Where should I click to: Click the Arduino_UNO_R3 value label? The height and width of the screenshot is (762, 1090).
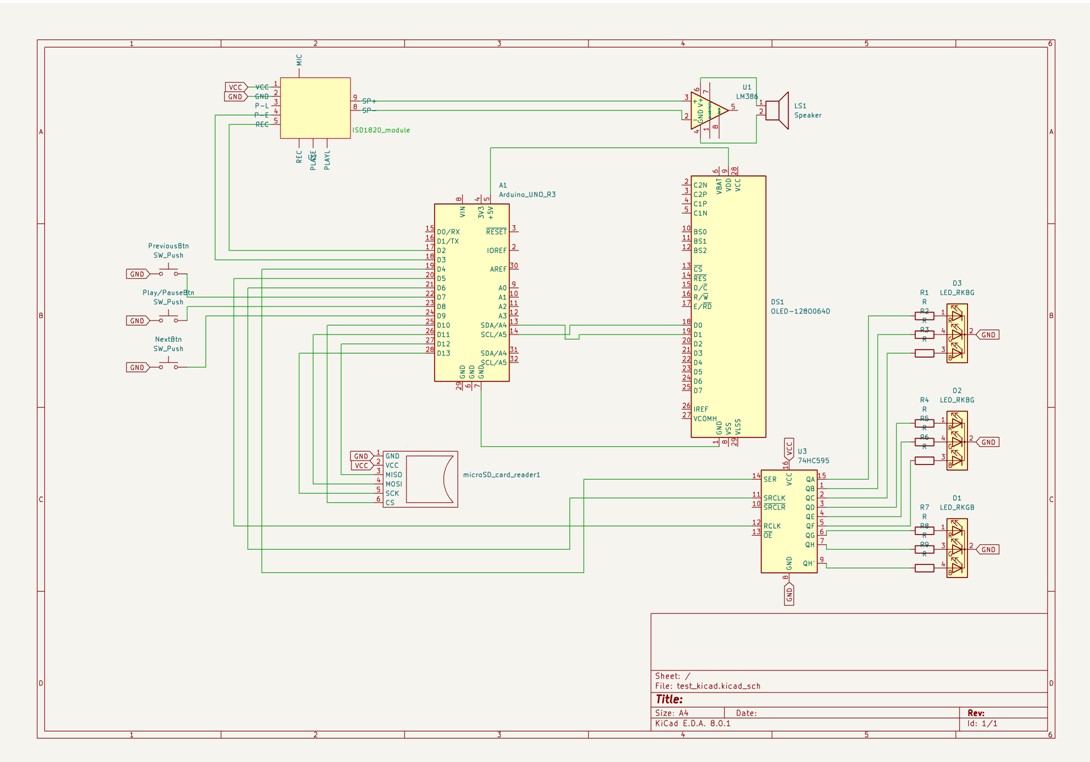point(527,195)
